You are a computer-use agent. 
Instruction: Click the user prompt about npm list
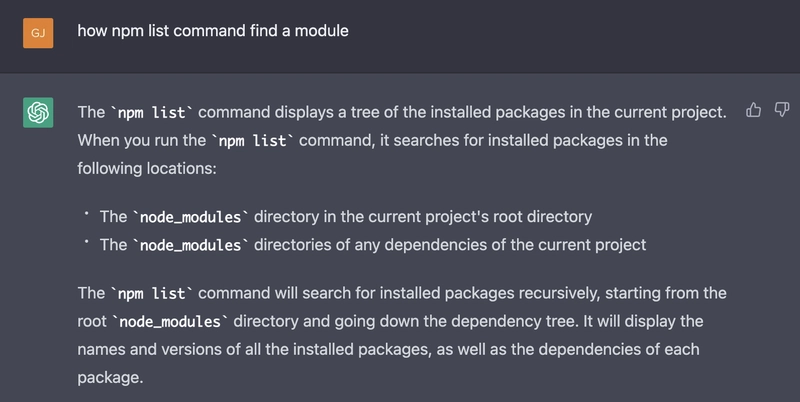tap(213, 31)
